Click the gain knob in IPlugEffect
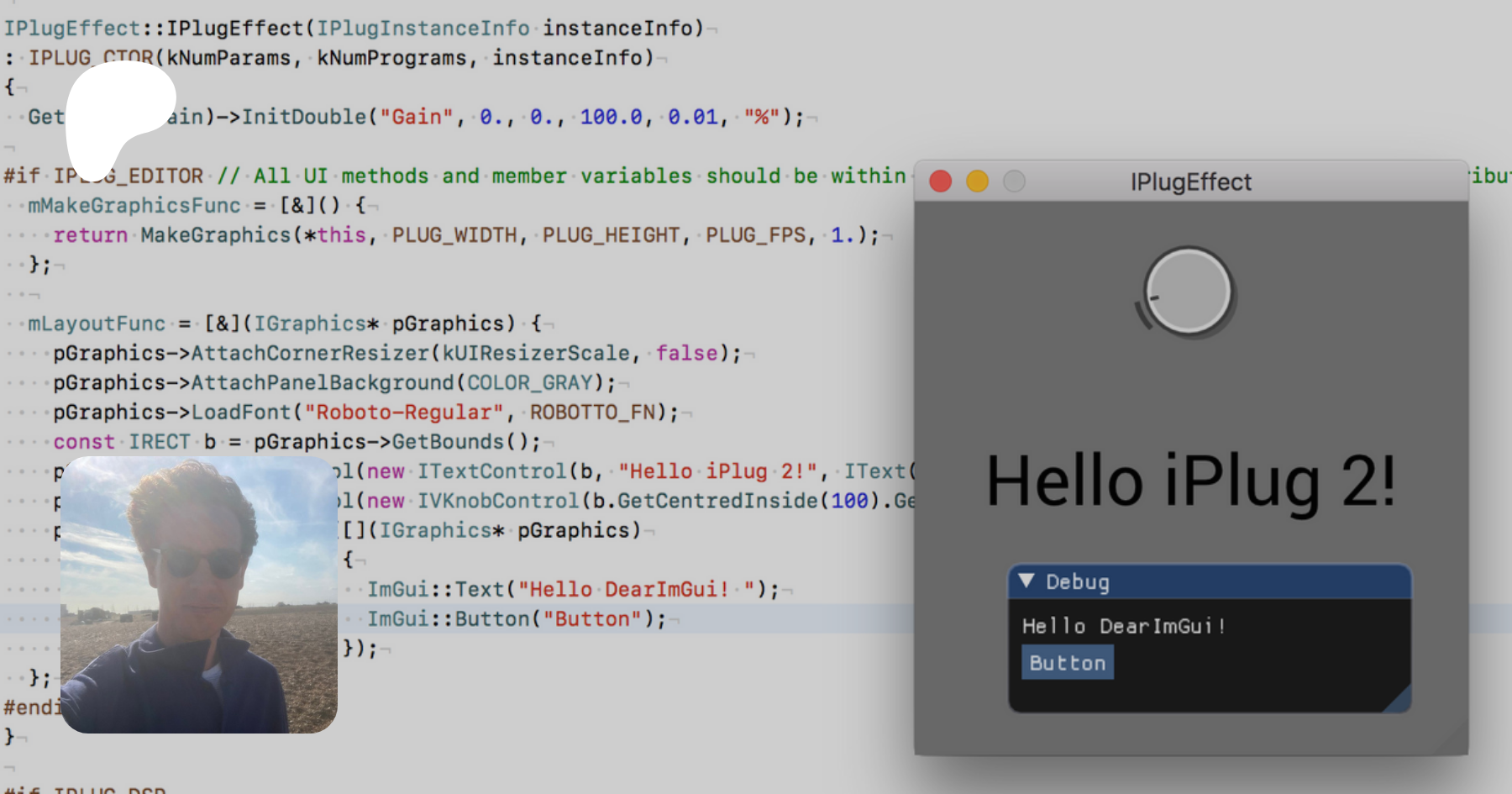 [1189, 292]
